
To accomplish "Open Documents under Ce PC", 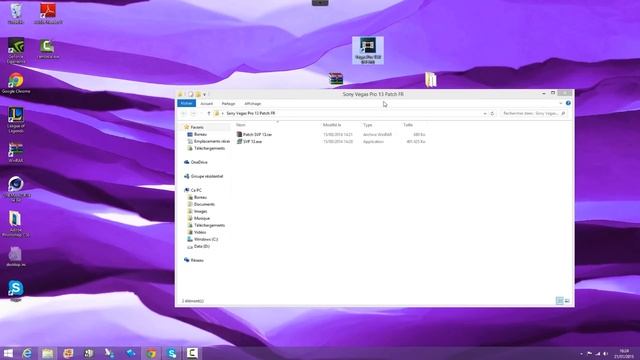I will pos(201,204).
